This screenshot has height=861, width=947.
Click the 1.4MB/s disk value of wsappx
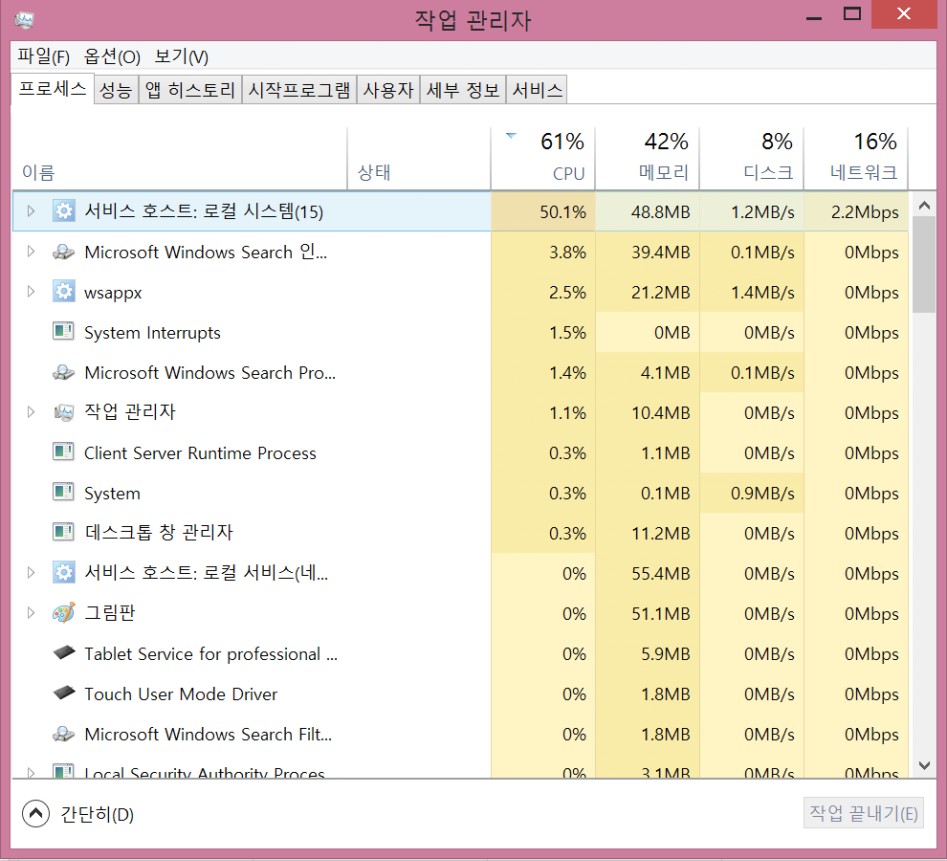point(762,292)
